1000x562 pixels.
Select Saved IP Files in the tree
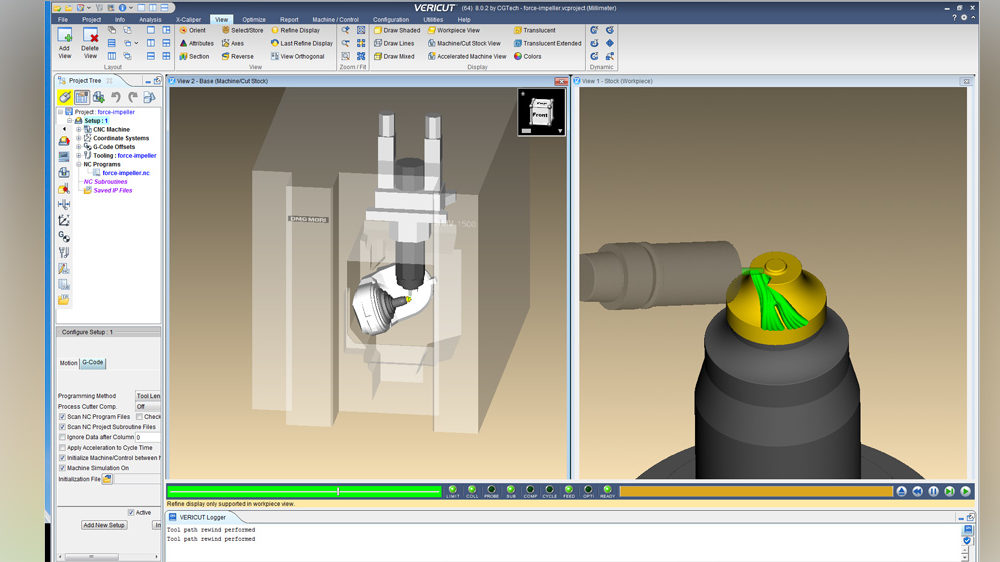(x=112, y=190)
